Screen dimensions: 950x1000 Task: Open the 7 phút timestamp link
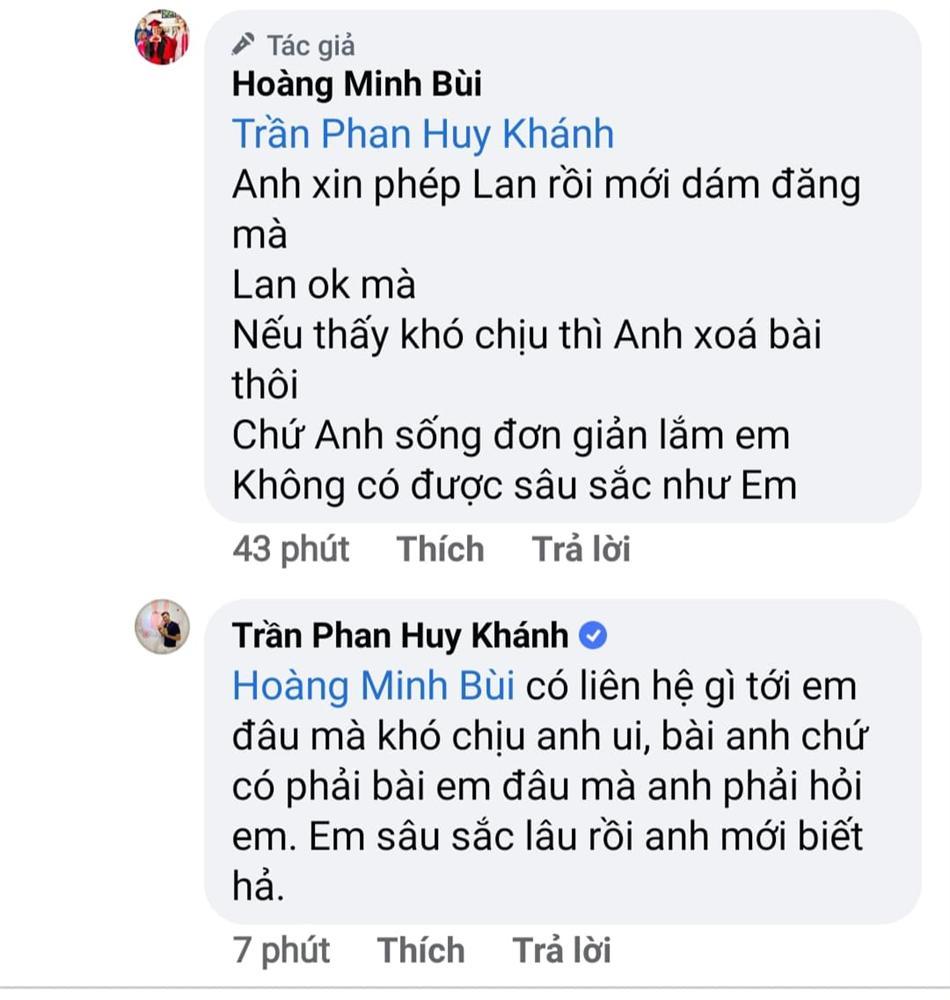coord(283,950)
